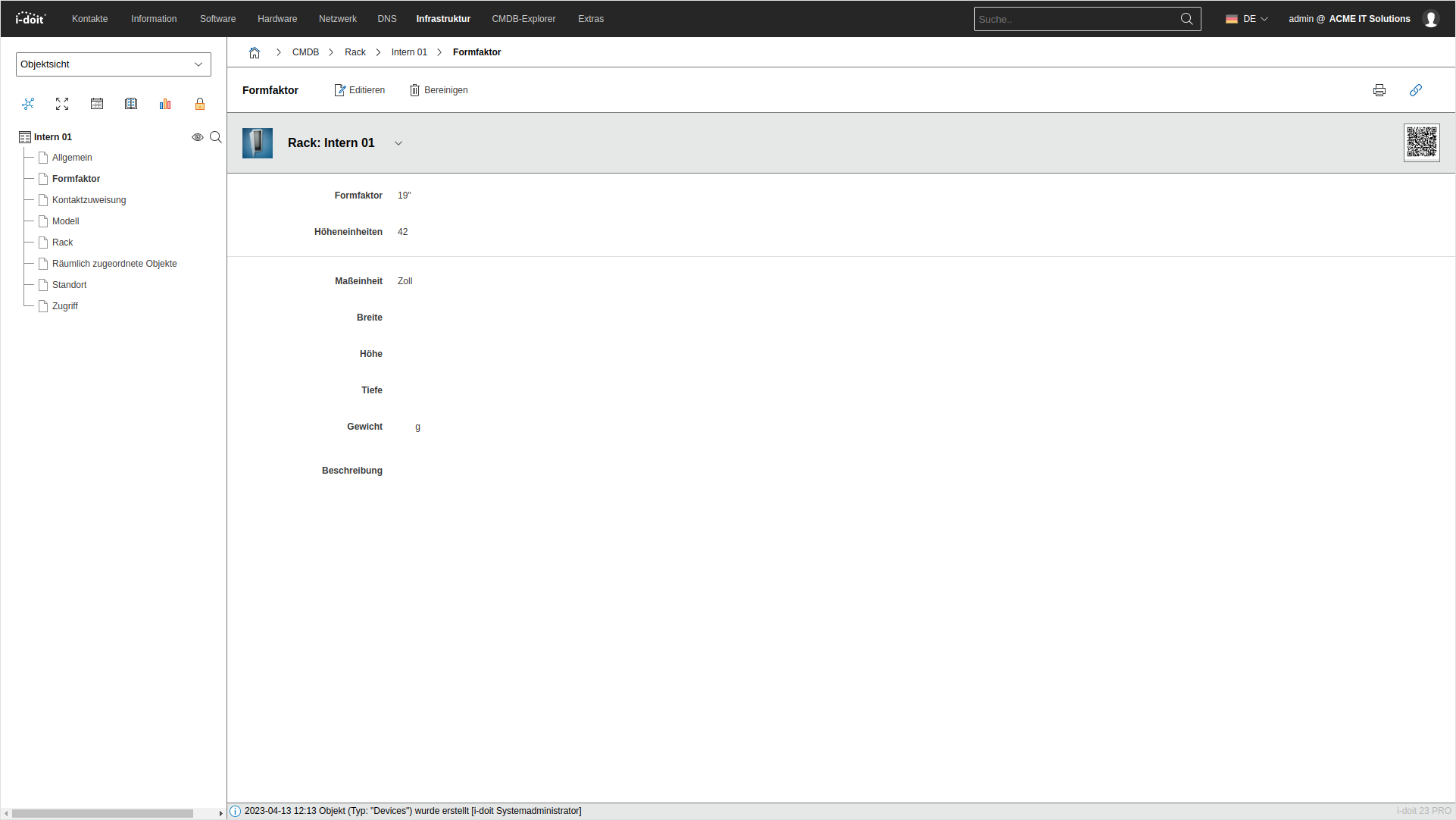
Task: Click the magnifier icon beside Intern 01 tree
Action: click(216, 137)
